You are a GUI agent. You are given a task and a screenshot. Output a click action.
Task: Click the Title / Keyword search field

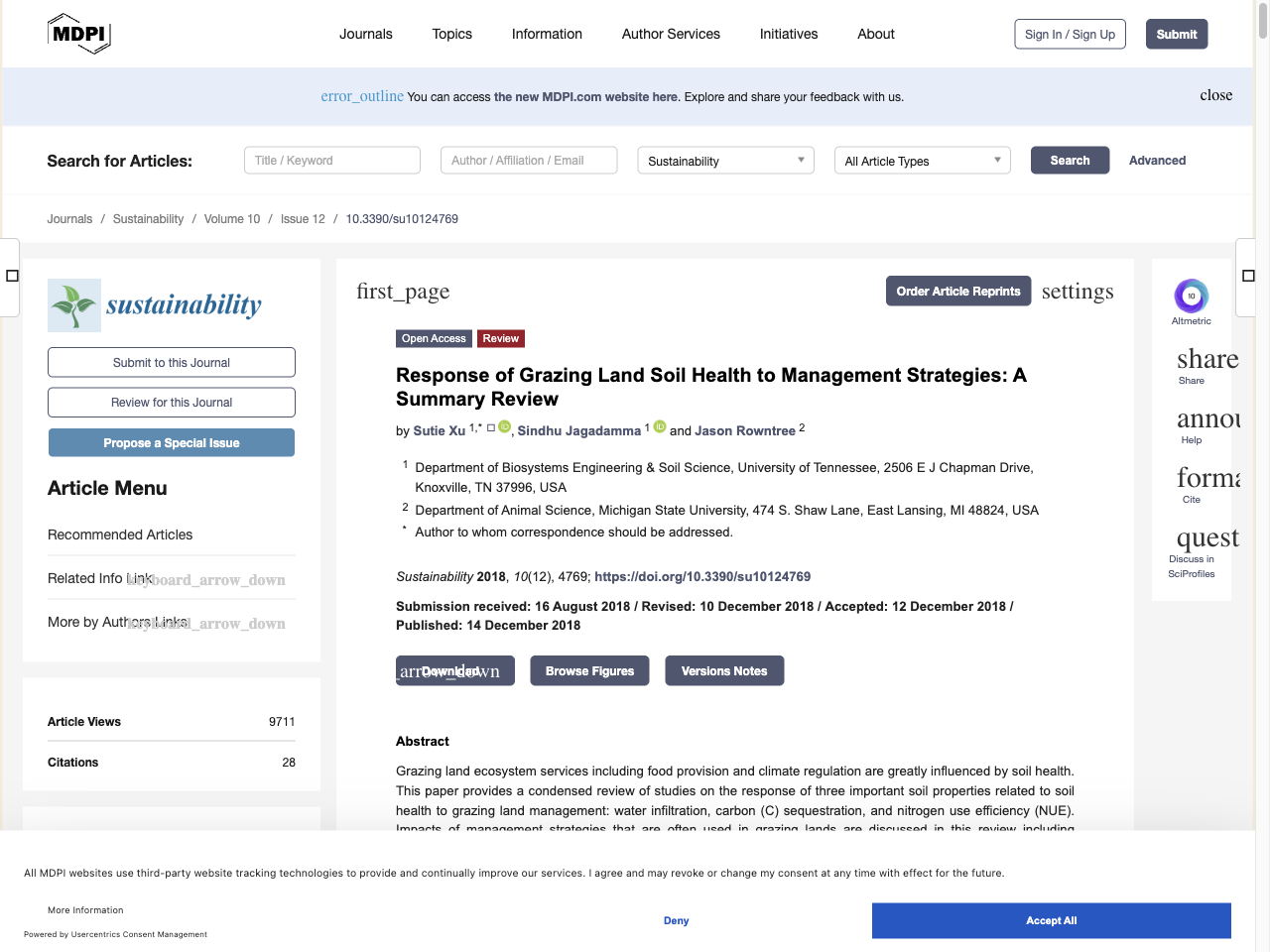click(x=331, y=160)
